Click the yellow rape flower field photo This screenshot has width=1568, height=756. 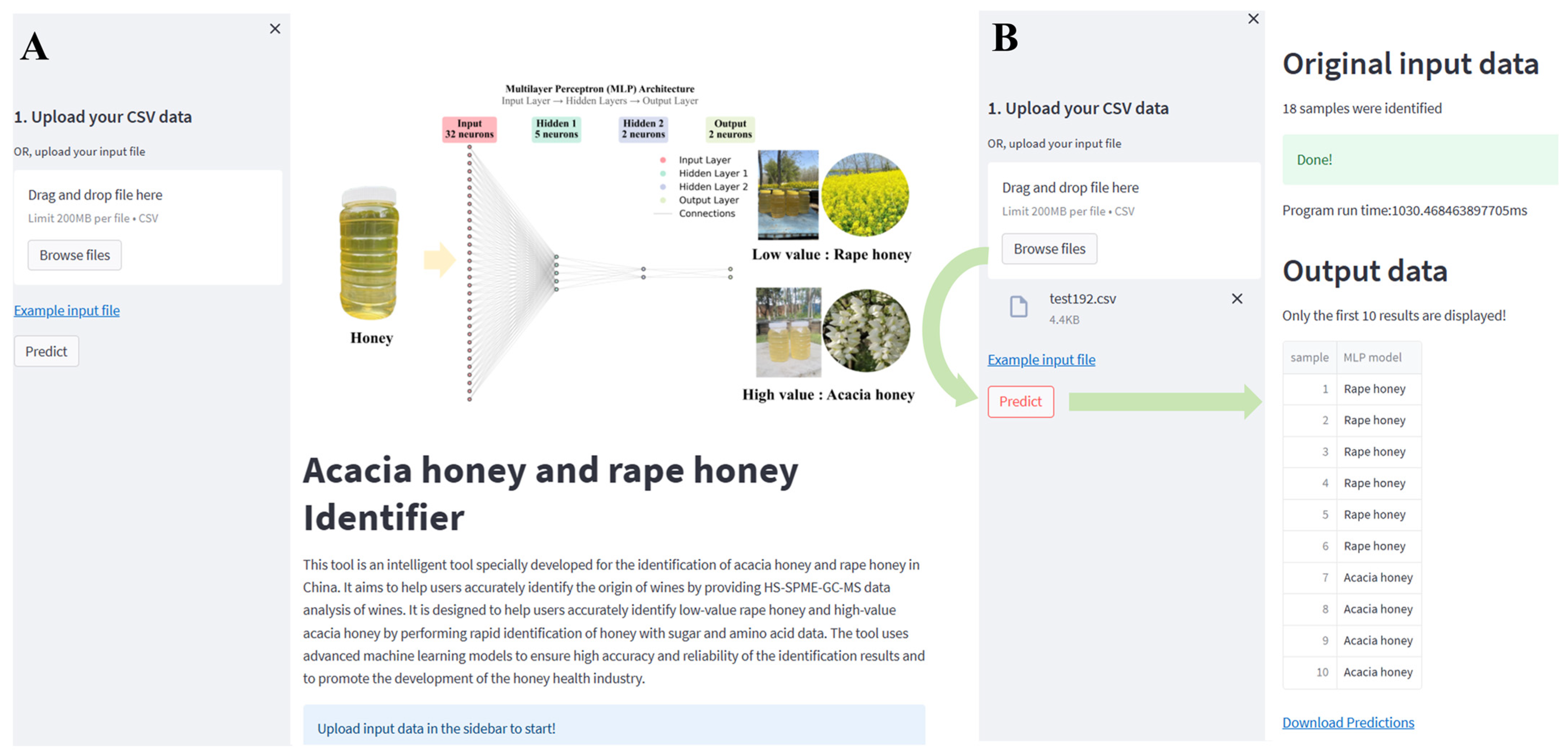tap(864, 195)
